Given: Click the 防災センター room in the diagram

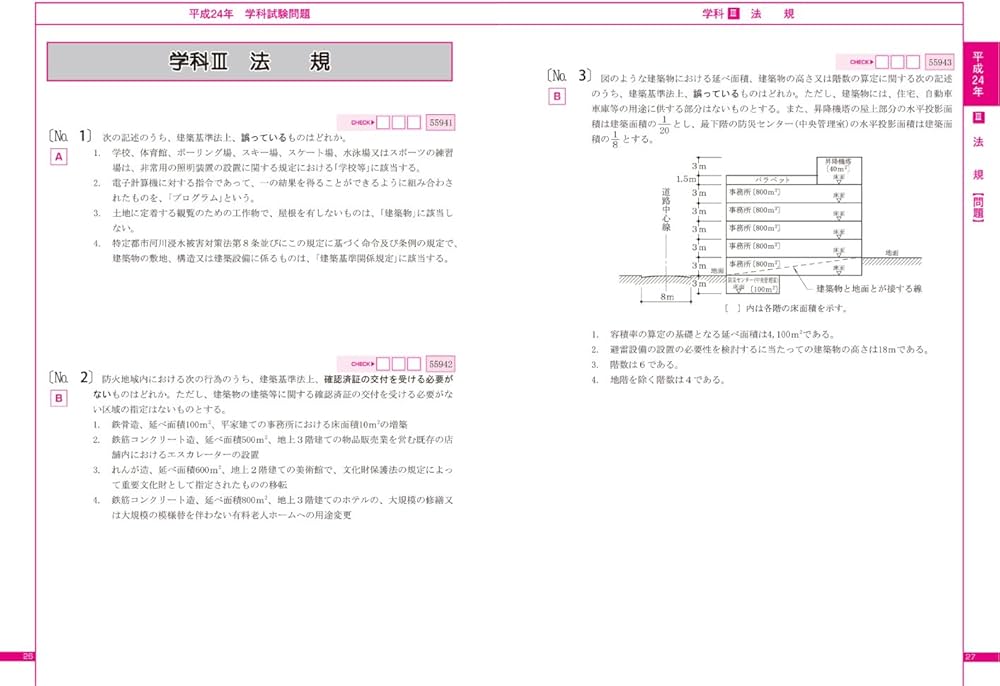Looking at the screenshot, I should click(x=753, y=285).
